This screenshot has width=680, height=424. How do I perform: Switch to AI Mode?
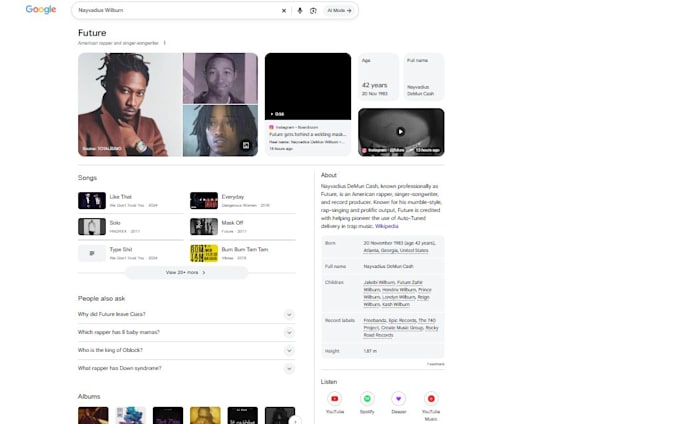click(x=339, y=10)
